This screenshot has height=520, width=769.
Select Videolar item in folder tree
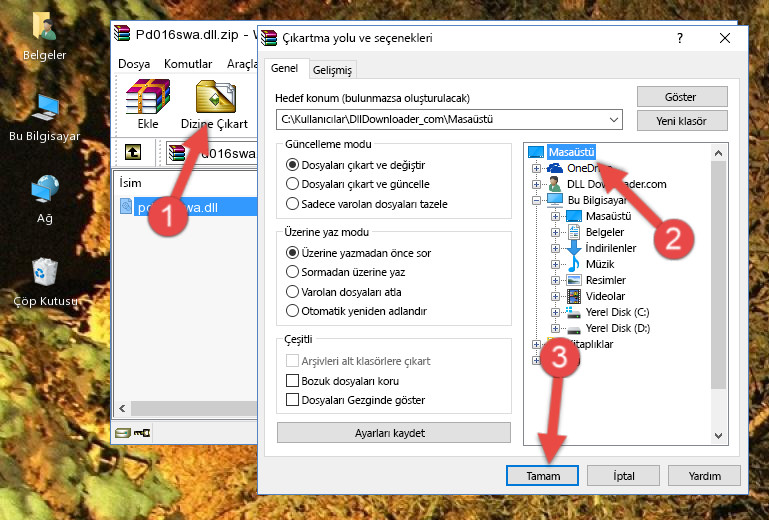pyautogui.click(x=605, y=296)
